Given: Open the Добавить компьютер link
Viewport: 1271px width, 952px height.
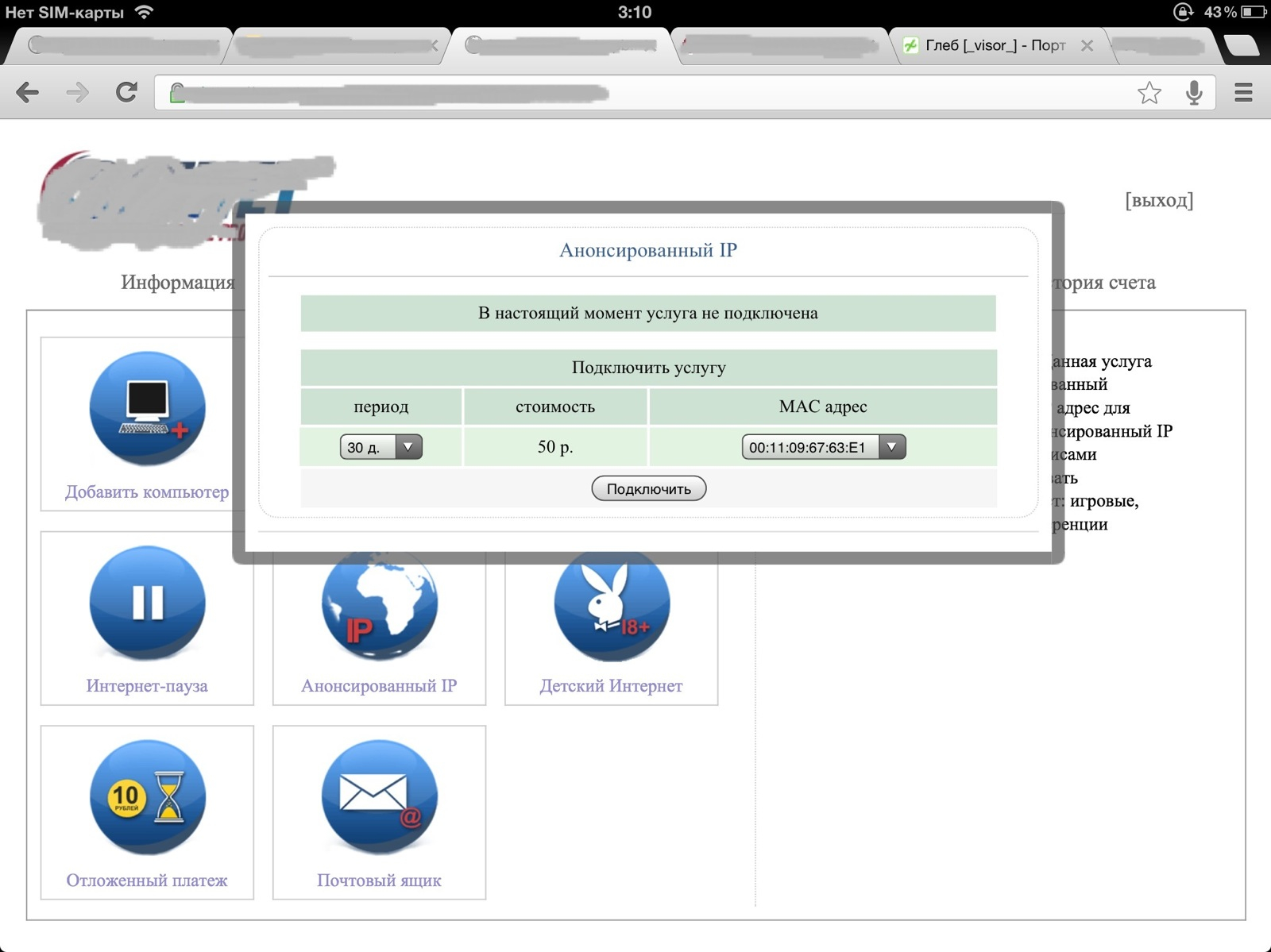Looking at the screenshot, I should (x=147, y=492).
